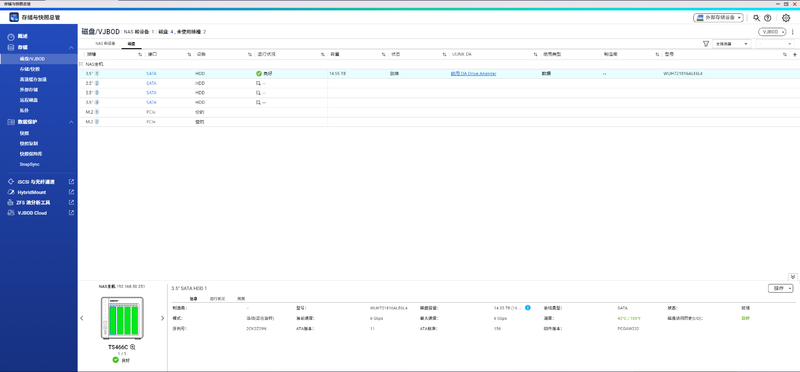
Task: Open the global settings gear icon
Action: [x=786, y=18]
